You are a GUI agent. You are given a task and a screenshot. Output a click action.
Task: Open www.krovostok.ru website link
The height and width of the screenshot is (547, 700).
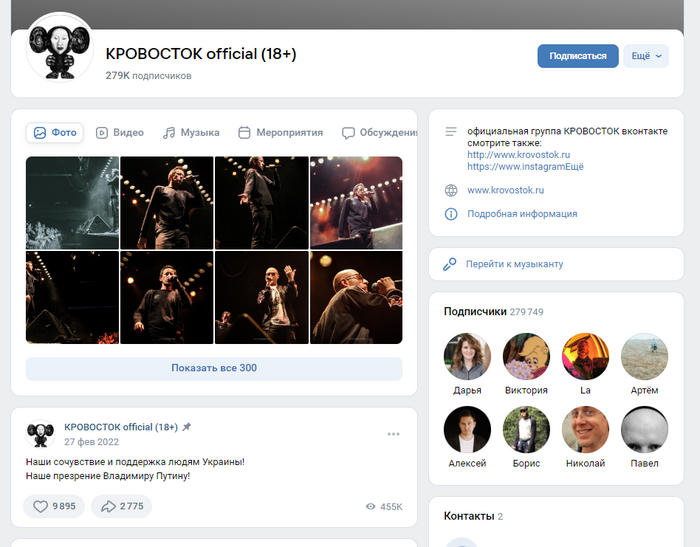click(505, 190)
